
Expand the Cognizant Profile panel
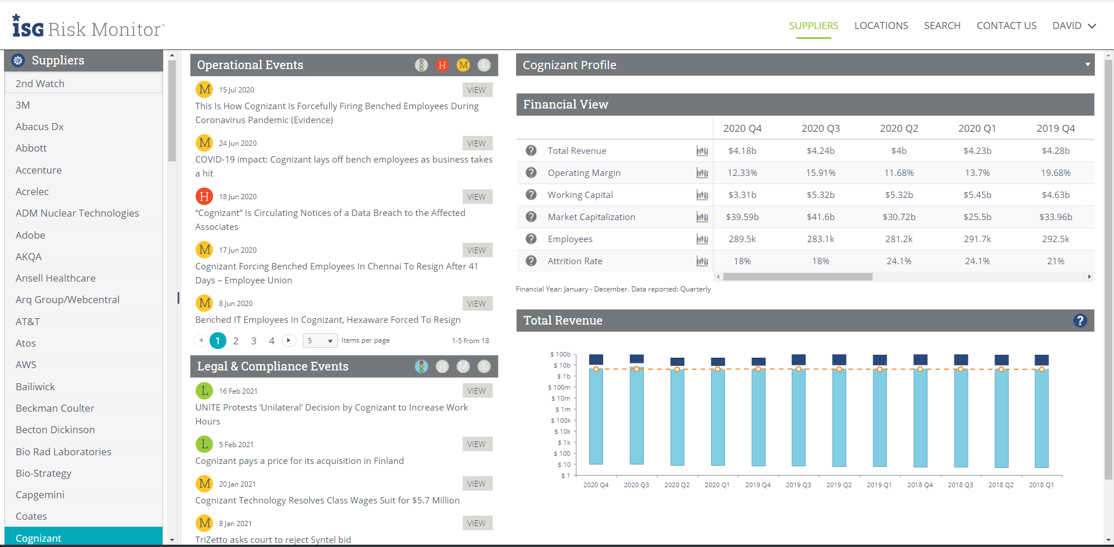1087,65
